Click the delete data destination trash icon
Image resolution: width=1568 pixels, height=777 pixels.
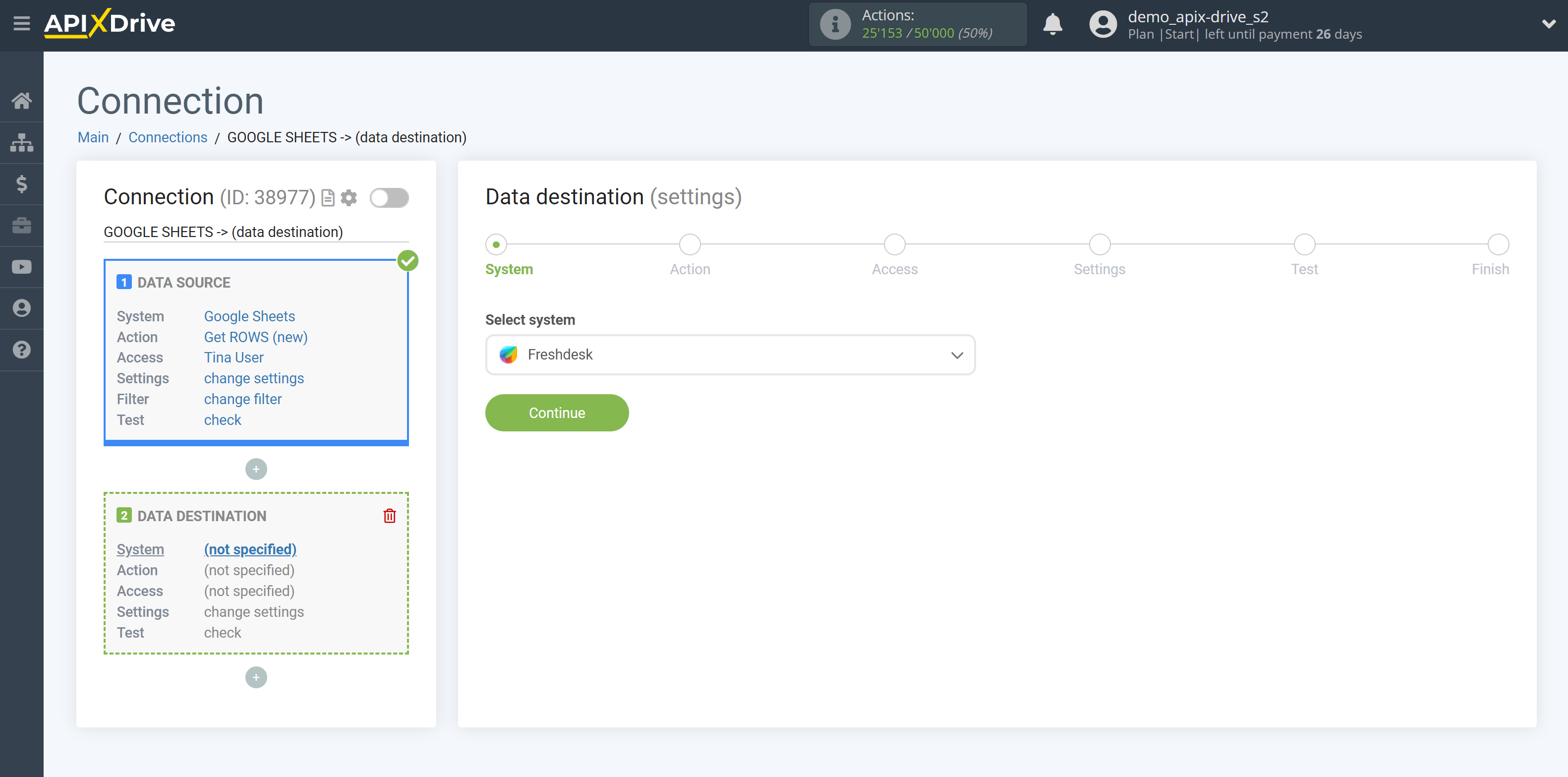point(389,516)
